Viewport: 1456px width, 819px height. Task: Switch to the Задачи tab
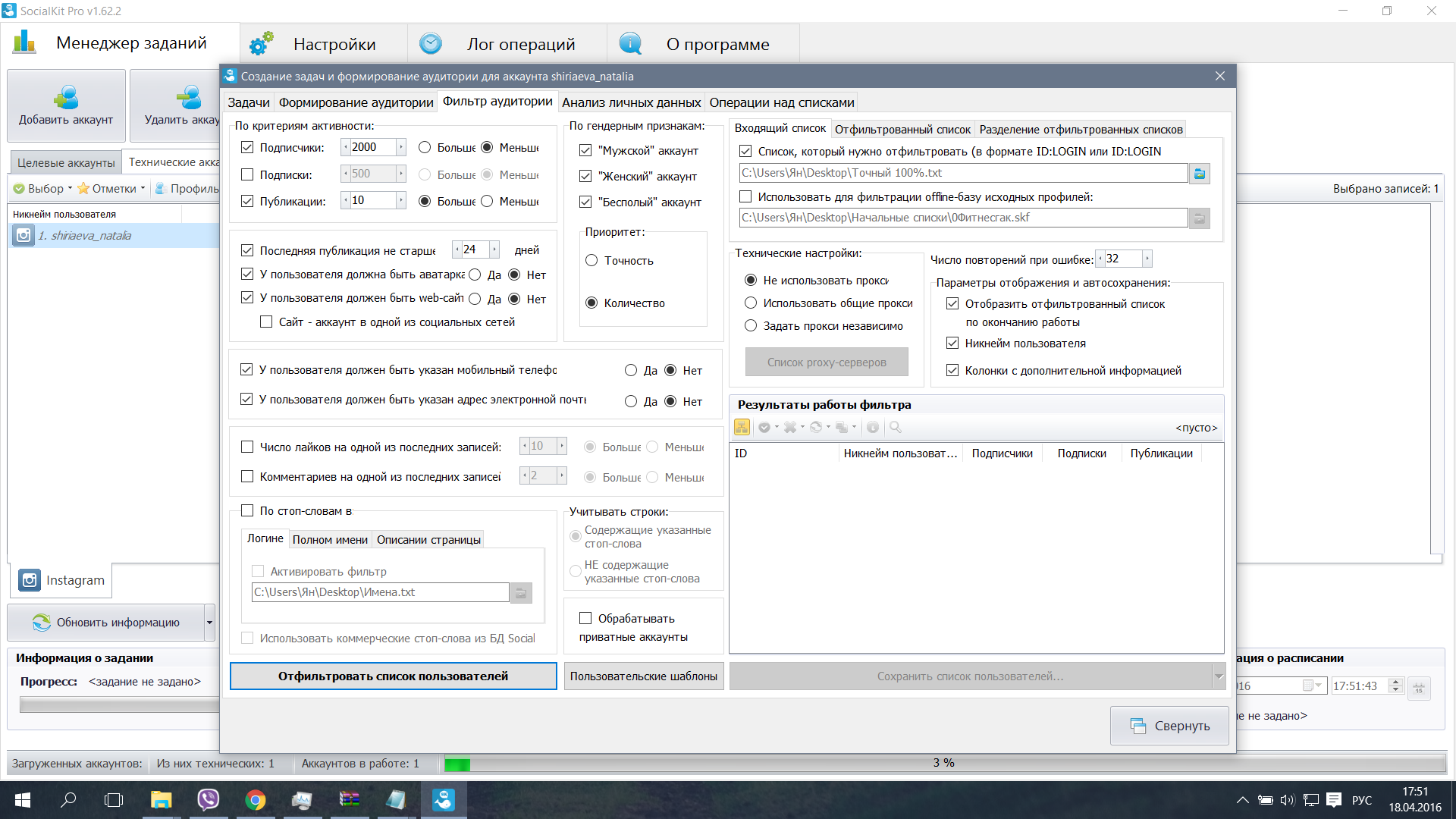pos(249,102)
